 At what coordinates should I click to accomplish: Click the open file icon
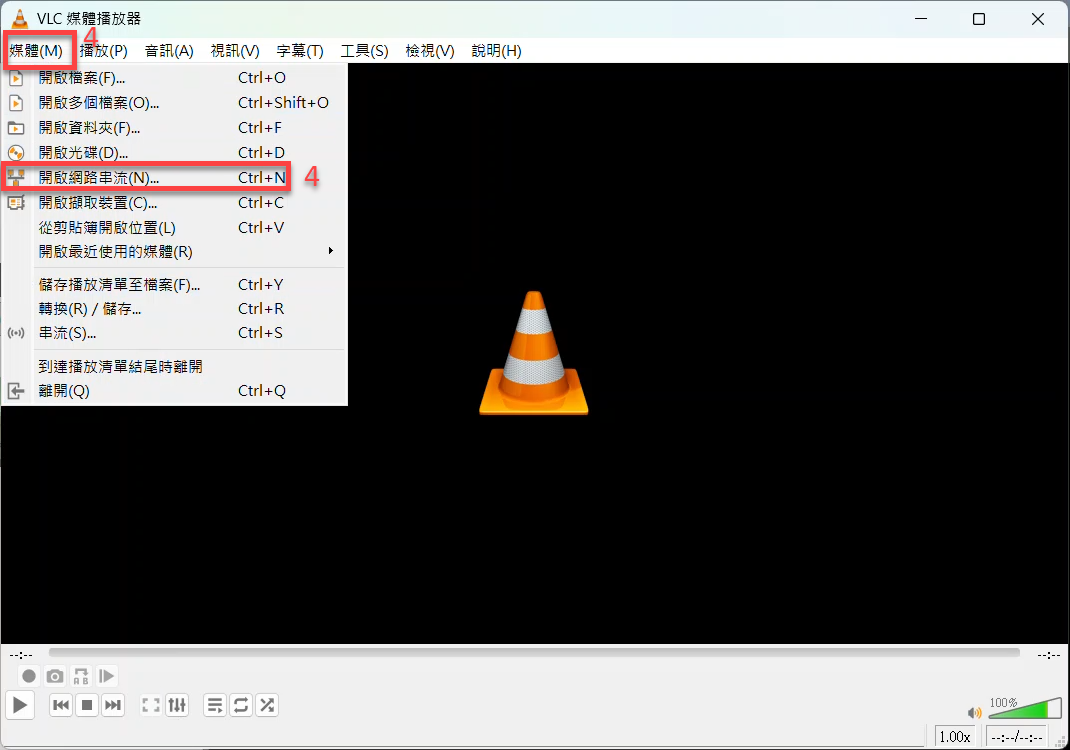tap(16, 78)
